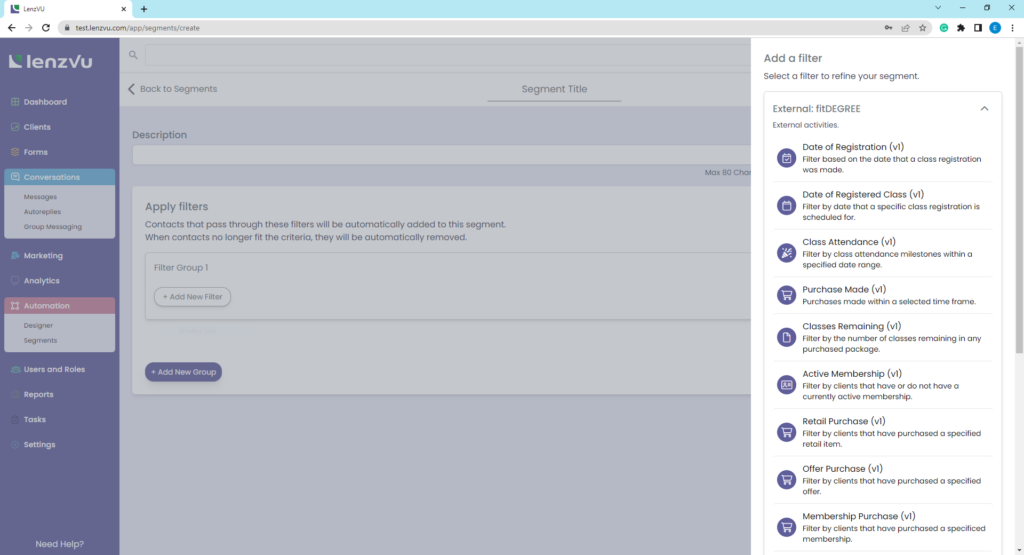The image size is (1024, 555).
Task: Click the Classes Remaining filter icon
Action: (x=787, y=337)
